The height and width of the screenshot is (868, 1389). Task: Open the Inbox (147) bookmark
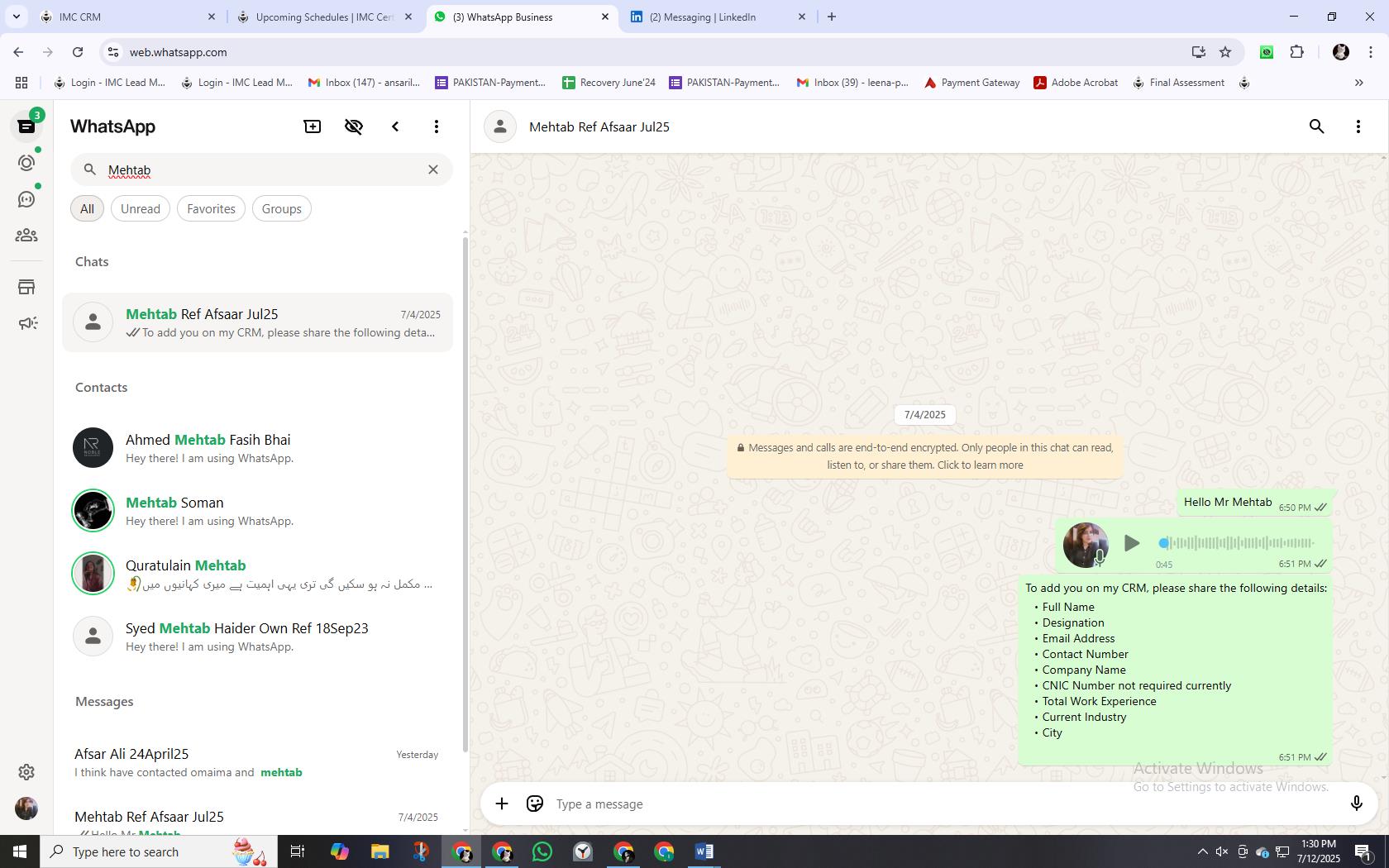(x=364, y=83)
